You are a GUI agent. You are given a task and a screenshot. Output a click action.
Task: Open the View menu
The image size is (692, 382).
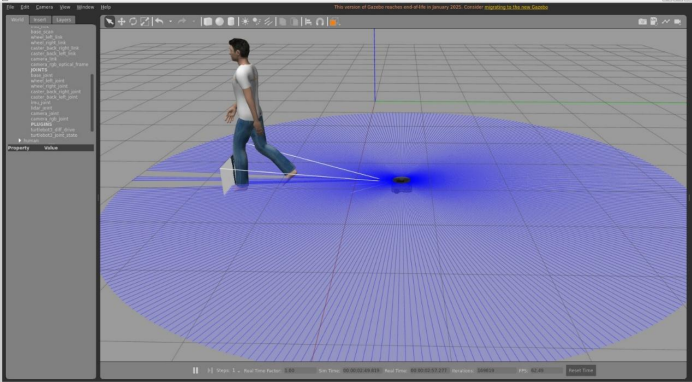65,7
